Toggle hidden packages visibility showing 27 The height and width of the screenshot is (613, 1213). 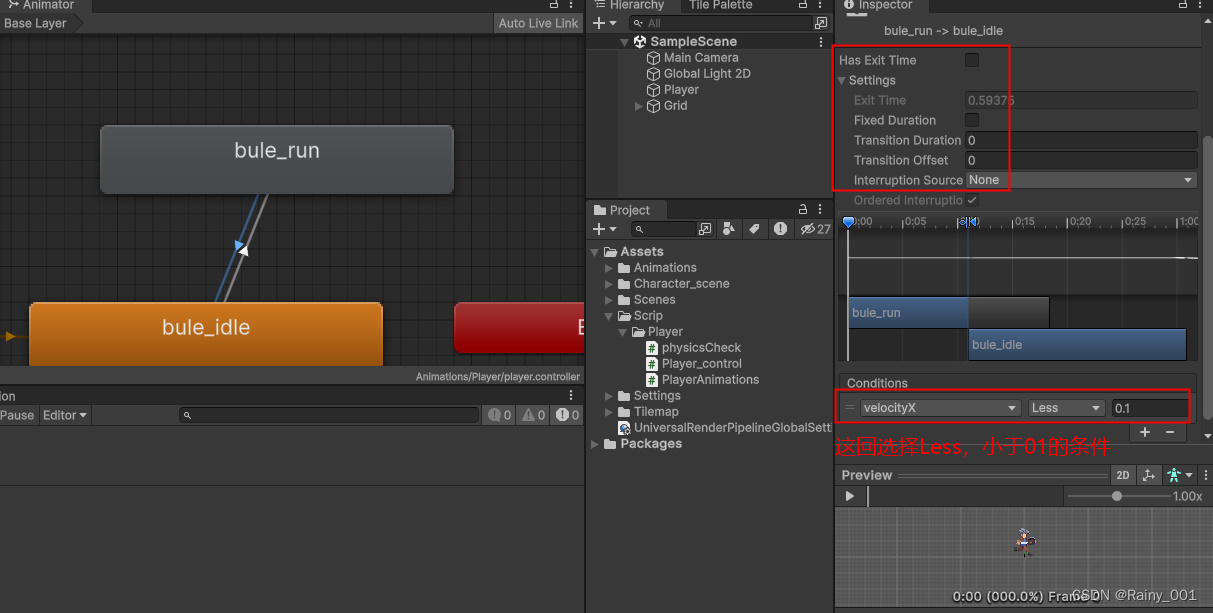pyautogui.click(x=815, y=229)
